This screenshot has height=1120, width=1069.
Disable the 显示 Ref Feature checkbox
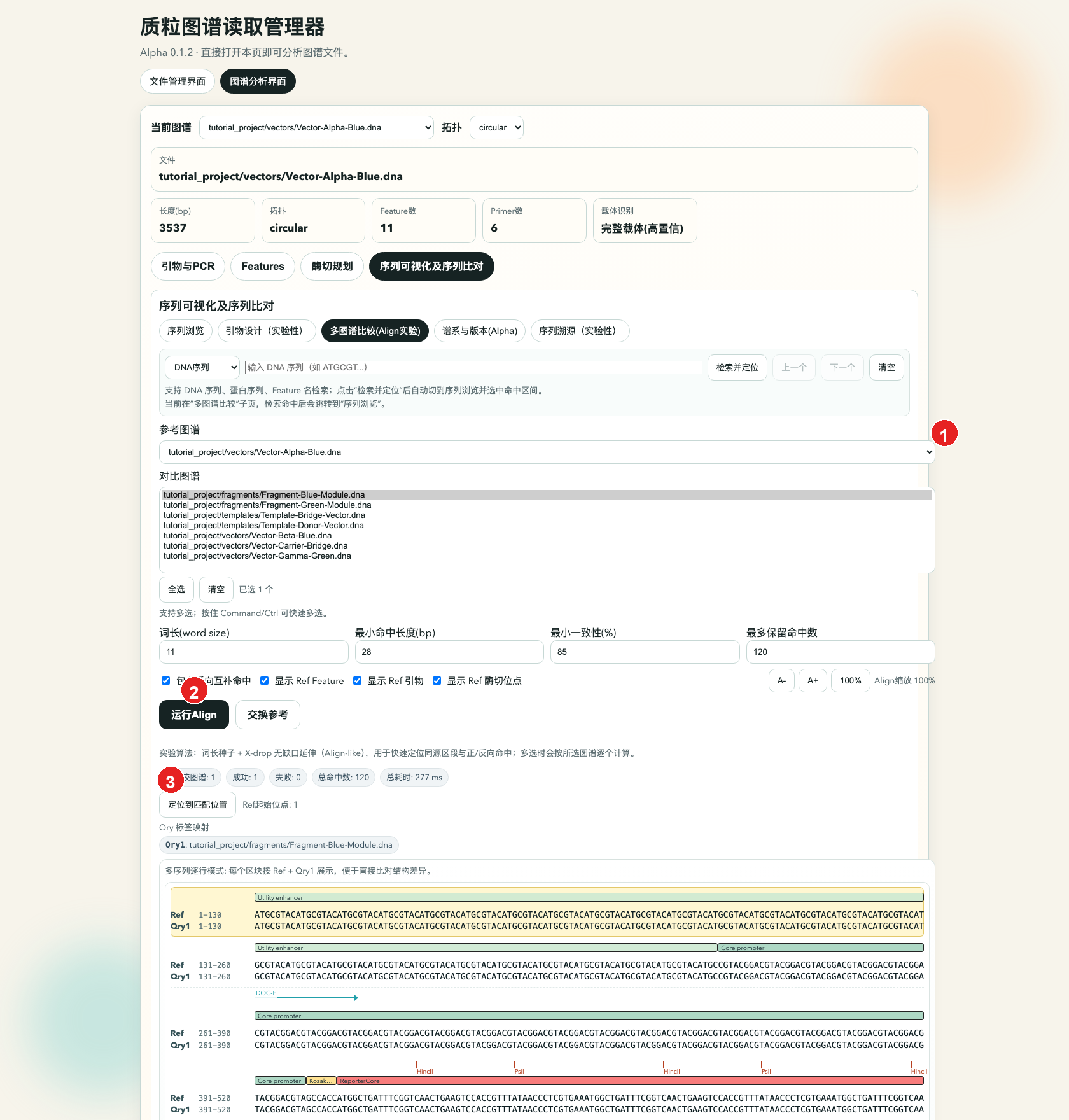click(265, 680)
